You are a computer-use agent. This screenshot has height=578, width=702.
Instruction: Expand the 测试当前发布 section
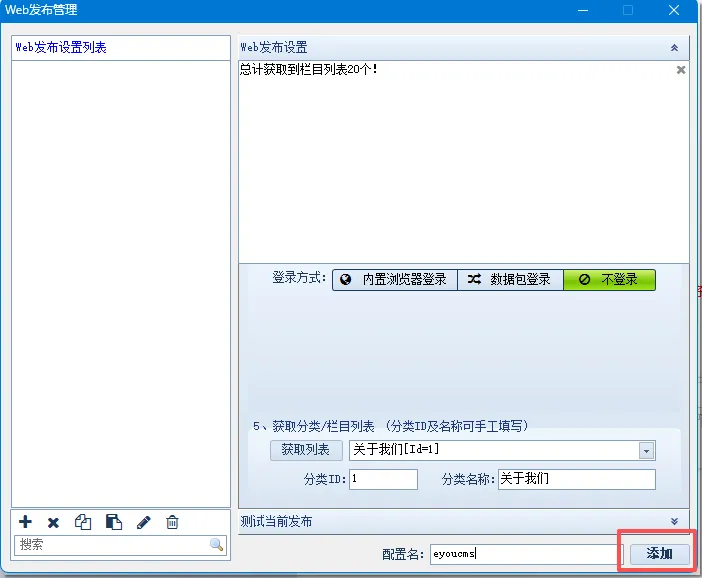tap(674, 521)
